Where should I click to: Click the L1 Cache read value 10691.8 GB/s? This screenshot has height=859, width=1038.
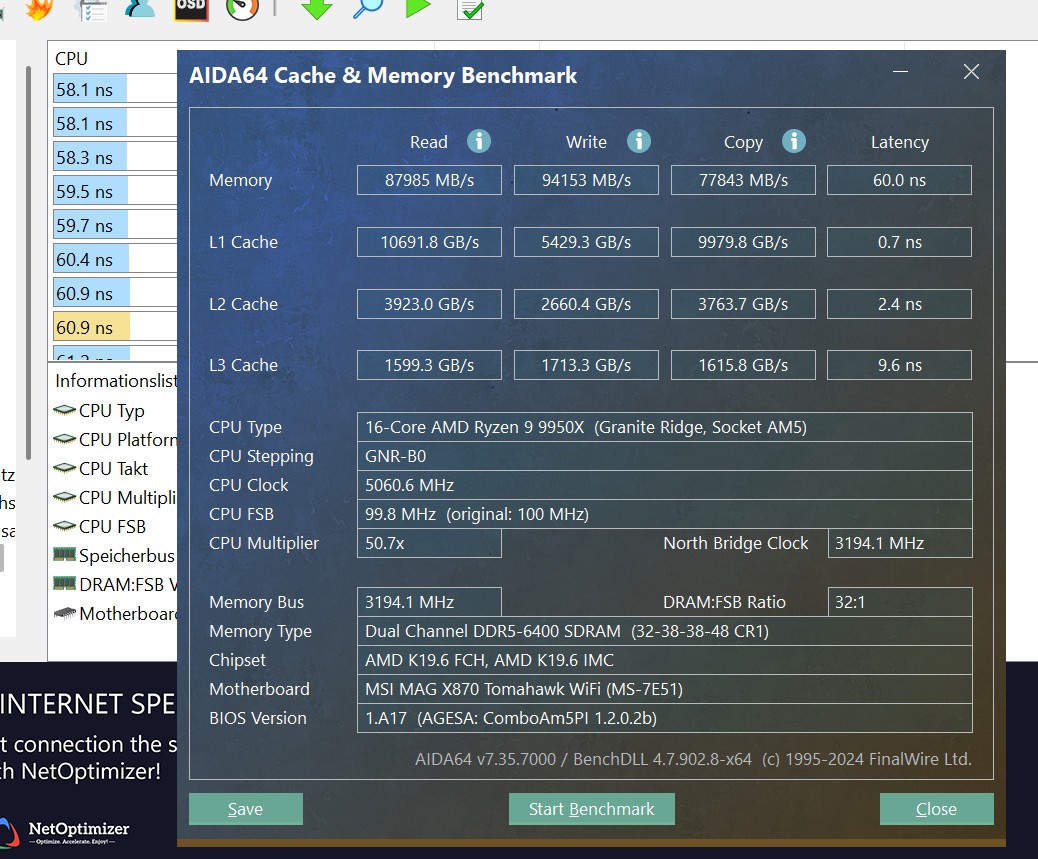point(429,242)
